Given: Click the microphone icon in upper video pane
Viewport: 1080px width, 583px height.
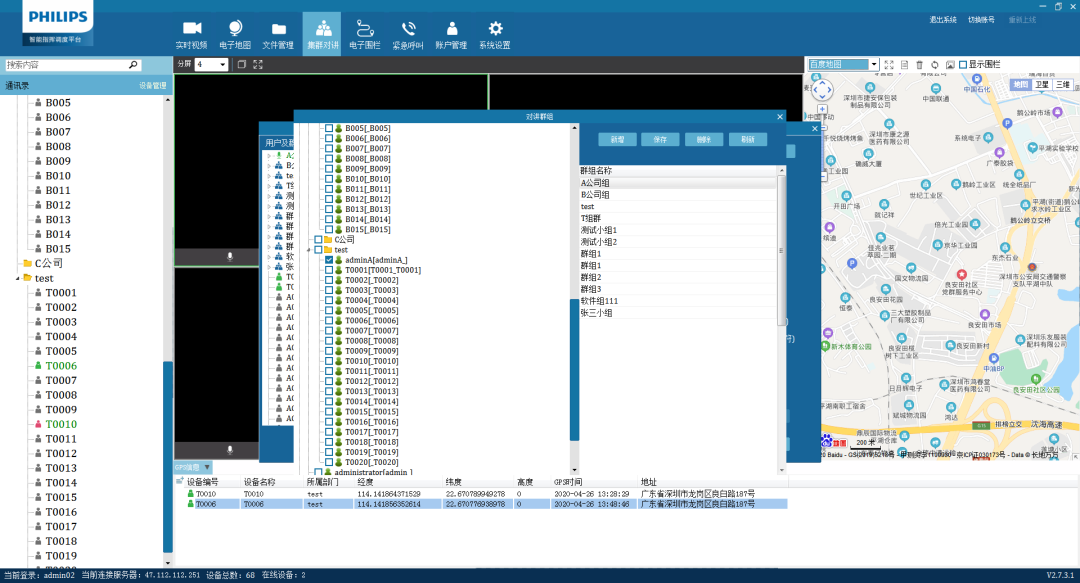Looking at the screenshot, I should 230,256.
